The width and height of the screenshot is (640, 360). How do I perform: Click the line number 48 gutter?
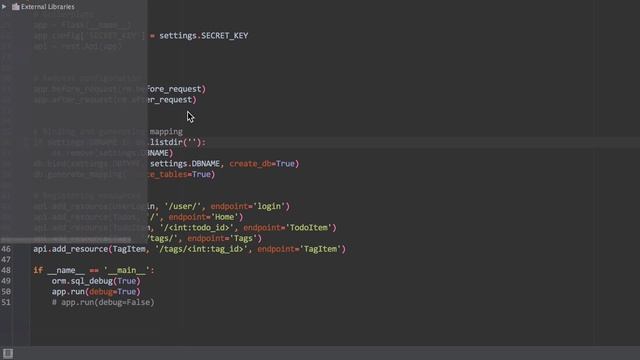tap(6, 270)
